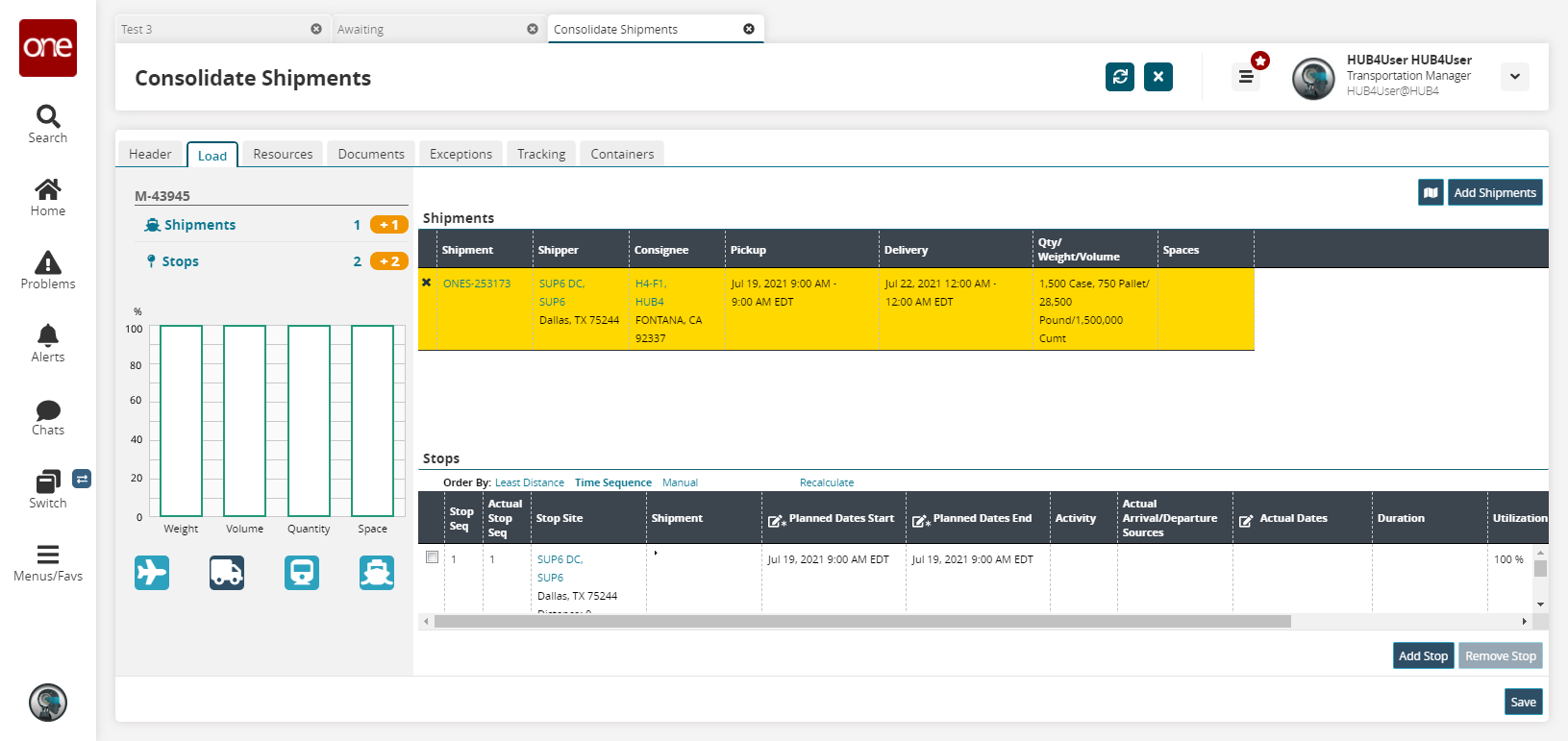Select the ship transport mode icon

point(377,573)
